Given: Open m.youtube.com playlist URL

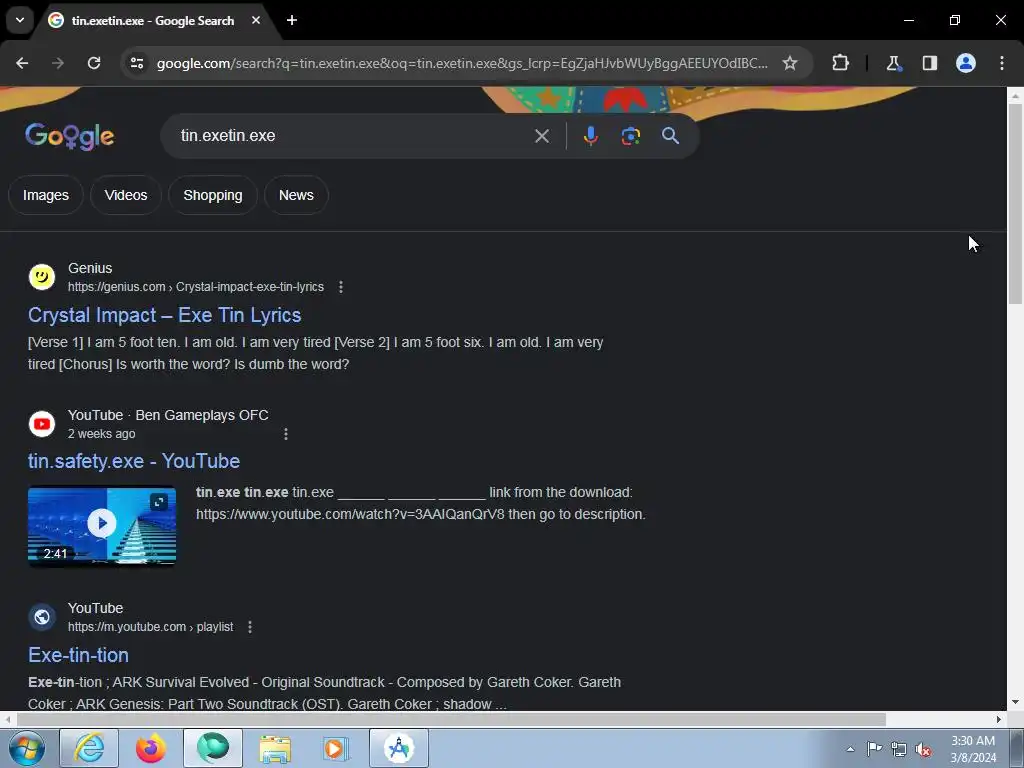Looking at the screenshot, I should click(150, 627).
